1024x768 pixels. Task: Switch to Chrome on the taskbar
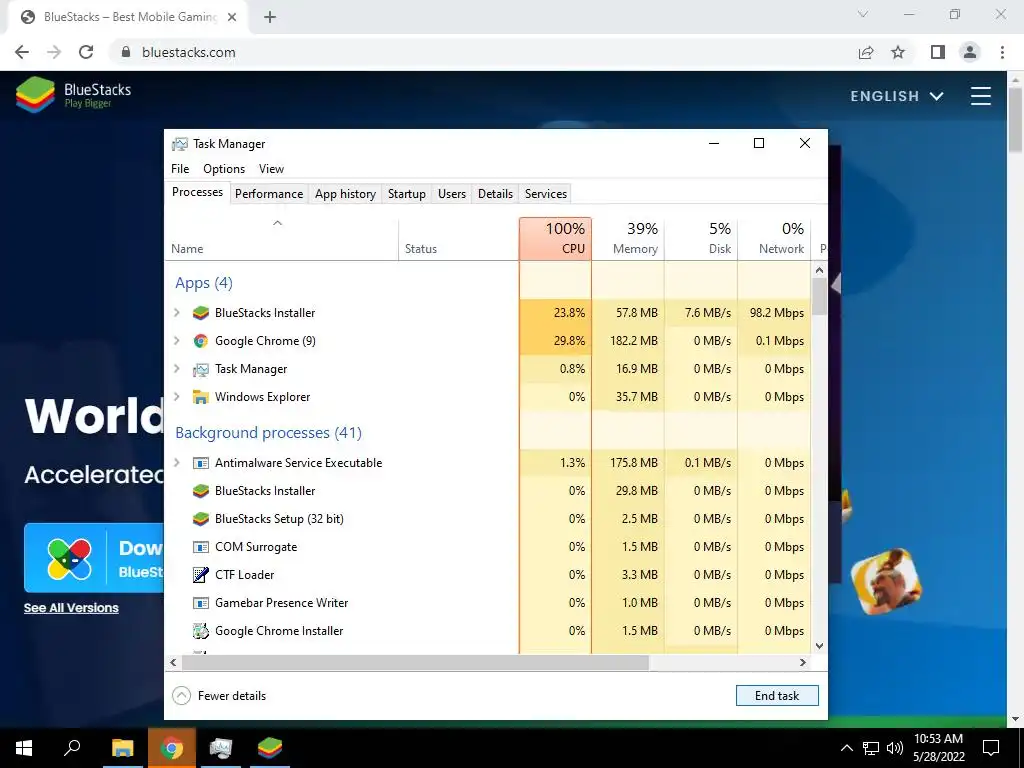172,748
